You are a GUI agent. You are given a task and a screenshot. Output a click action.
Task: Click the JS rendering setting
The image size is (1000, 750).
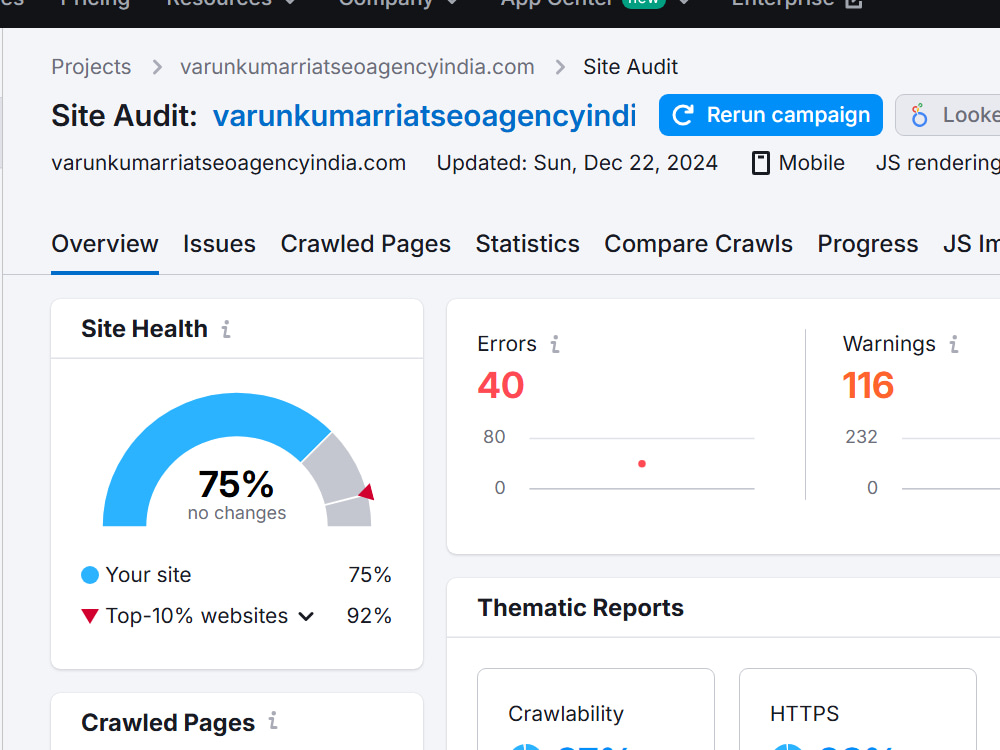[938, 163]
